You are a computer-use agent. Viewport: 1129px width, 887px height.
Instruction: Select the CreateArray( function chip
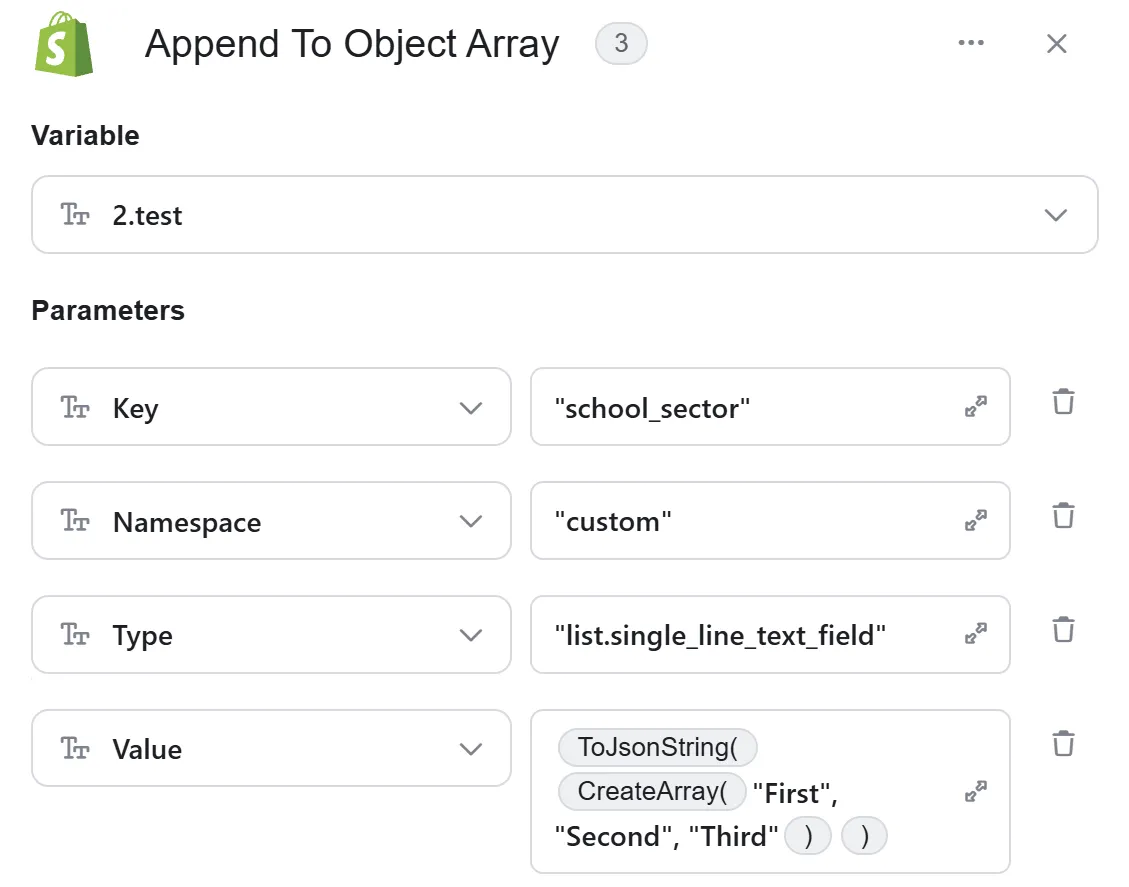pyautogui.click(x=652, y=791)
